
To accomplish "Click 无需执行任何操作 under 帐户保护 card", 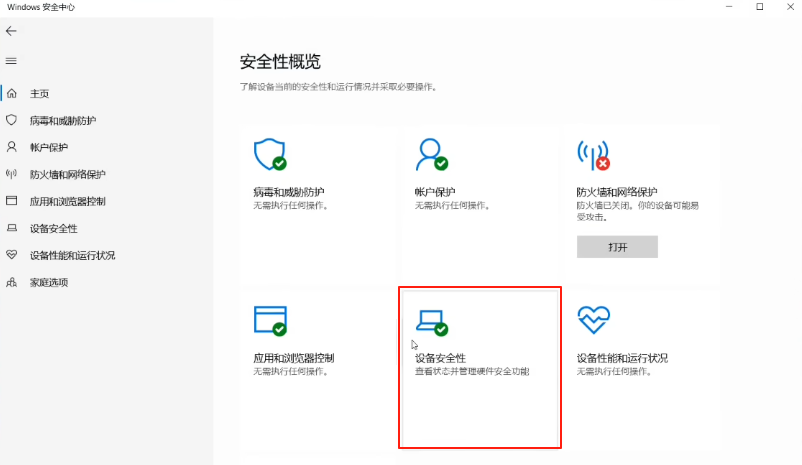I will [452, 206].
